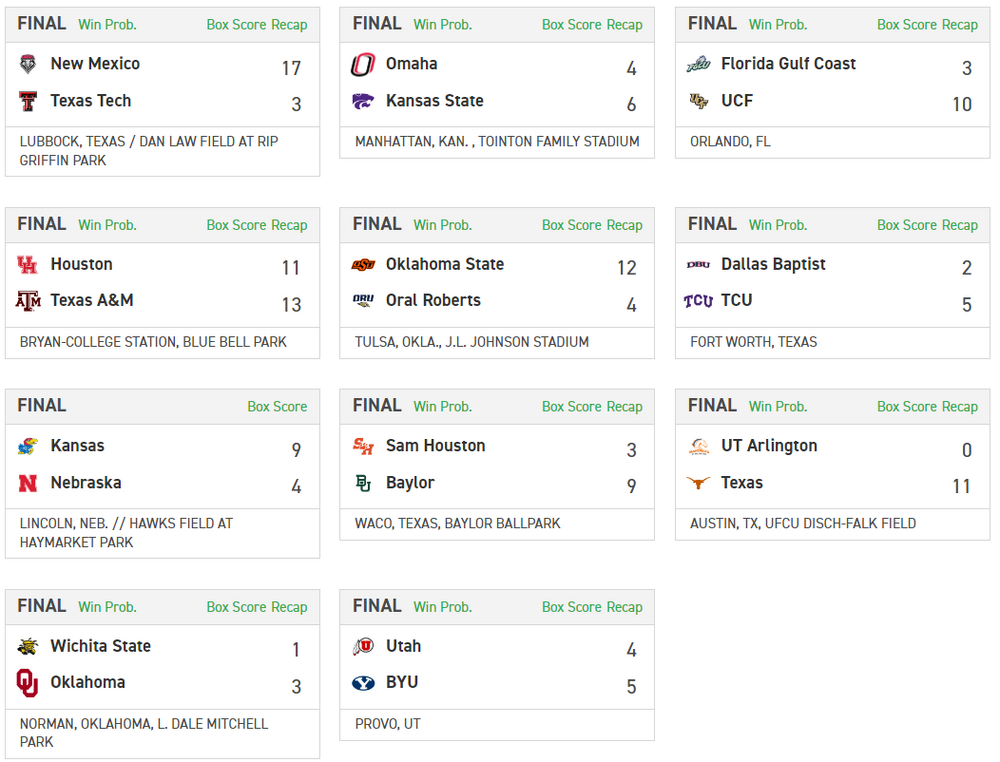Open Recap for Florida Gulf Coast vs UCF
The height and width of the screenshot is (762, 1000).
pos(959,25)
